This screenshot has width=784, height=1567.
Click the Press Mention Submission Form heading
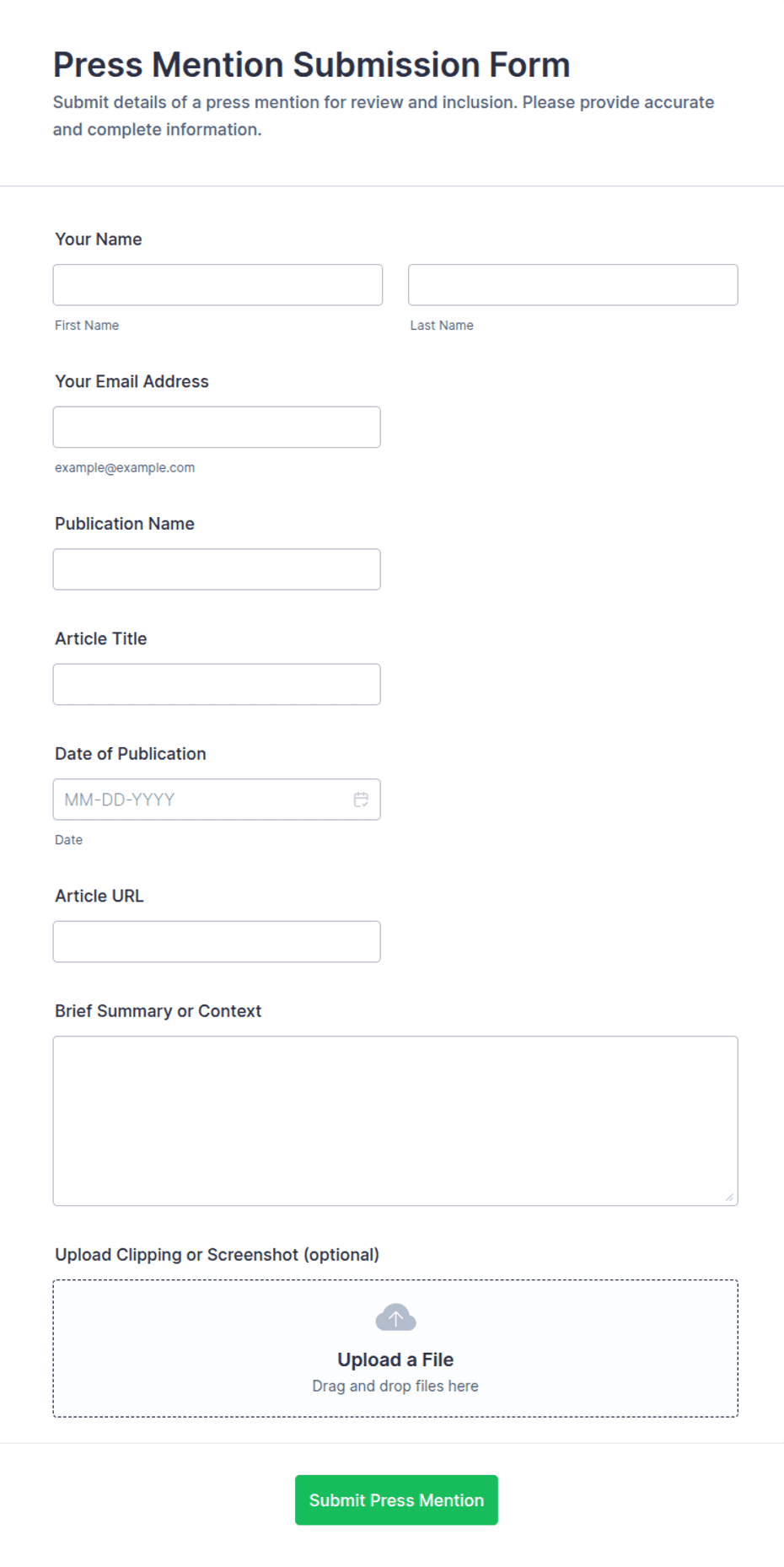pyautogui.click(x=312, y=65)
